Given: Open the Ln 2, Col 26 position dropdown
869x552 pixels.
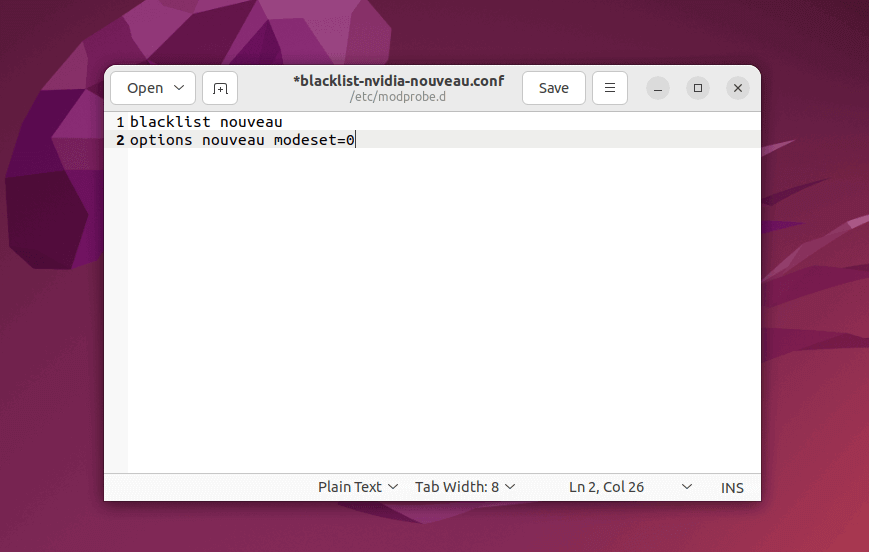Looking at the screenshot, I should click(x=630, y=487).
